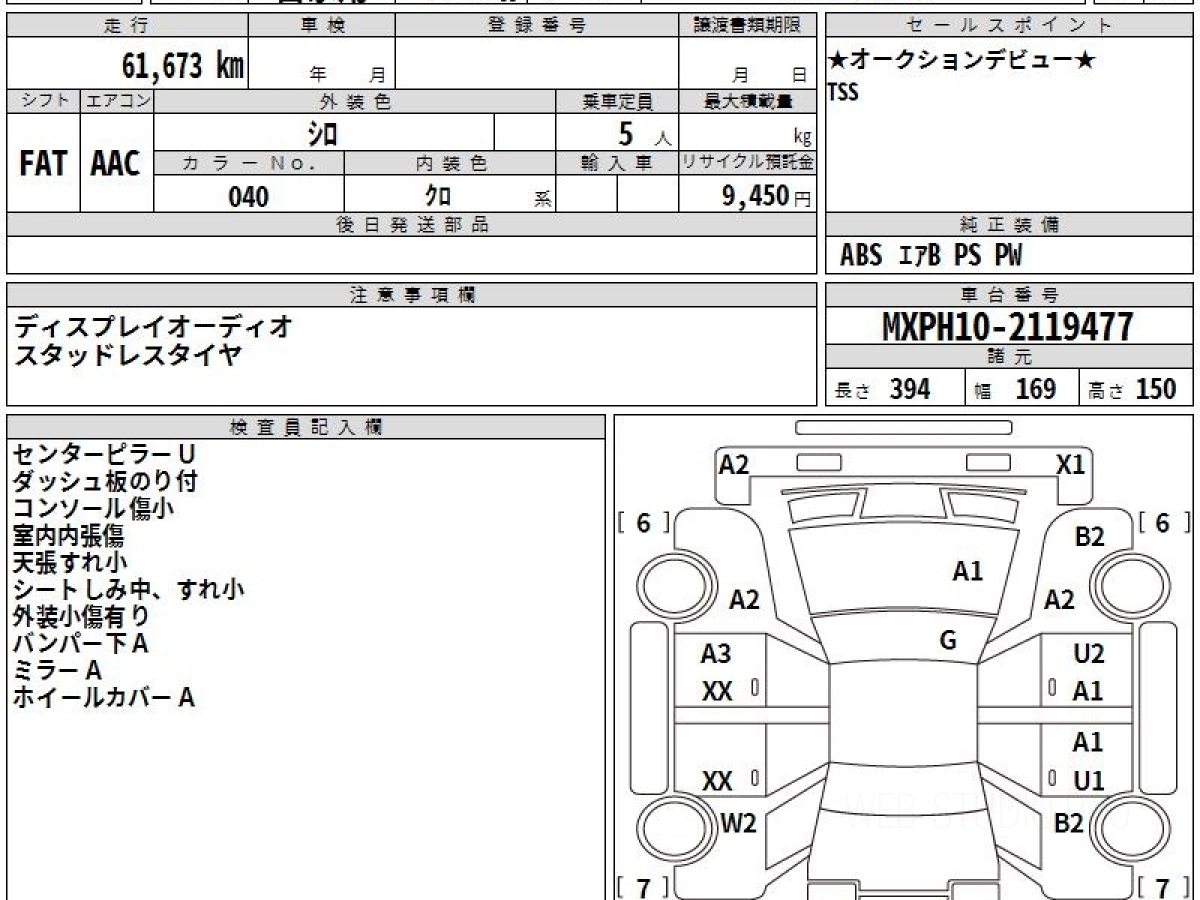Image resolution: width=1200 pixels, height=900 pixels.
Task: Select the exterior color value シロ
Action: [322, 132]
